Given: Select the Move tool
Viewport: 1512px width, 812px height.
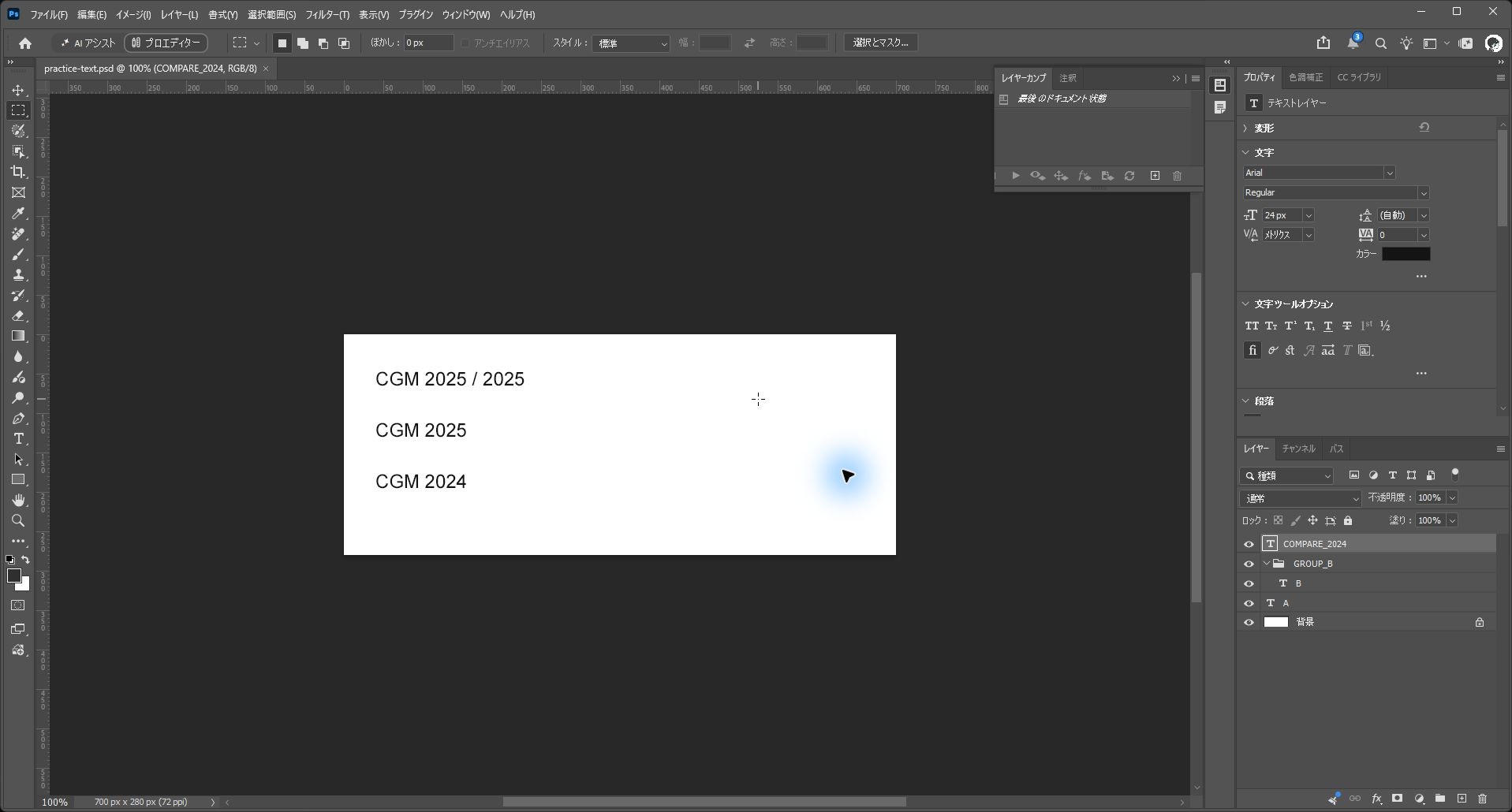Looking at the screenshot, I should (x=18, y=90).
